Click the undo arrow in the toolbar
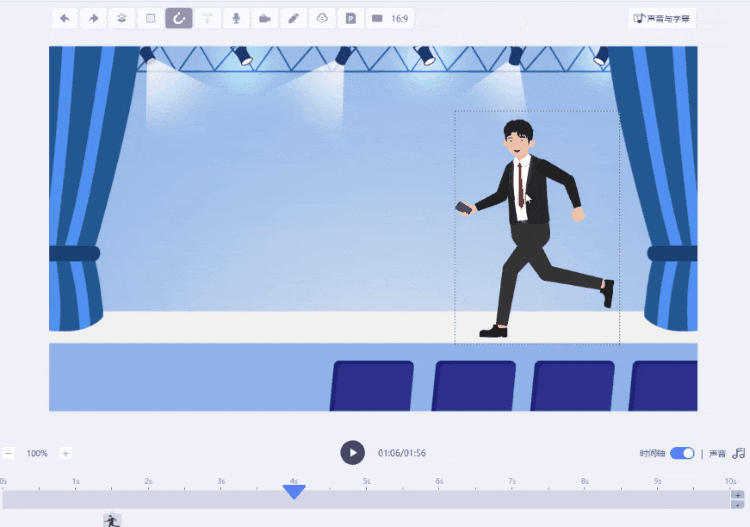 click(x=65, y=19)
